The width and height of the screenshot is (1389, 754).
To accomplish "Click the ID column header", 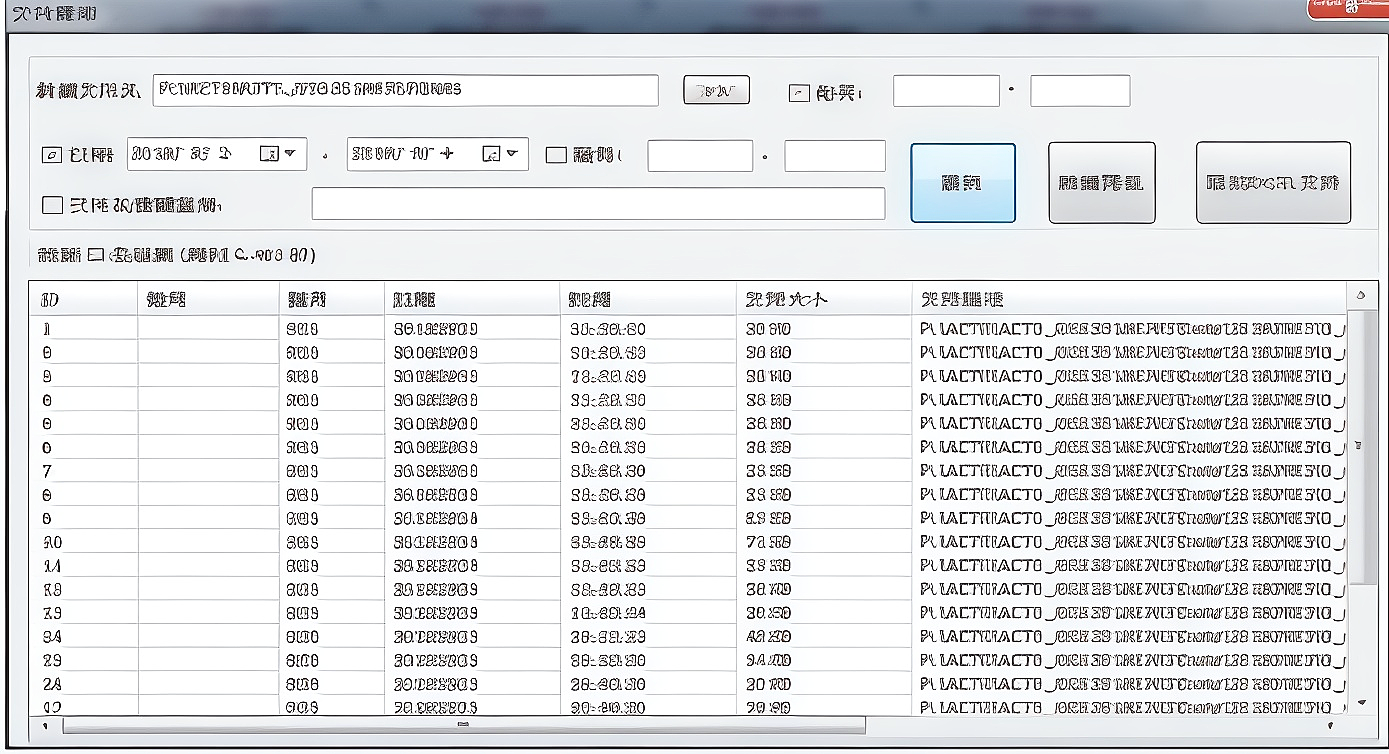I will [x=85, y=299].
